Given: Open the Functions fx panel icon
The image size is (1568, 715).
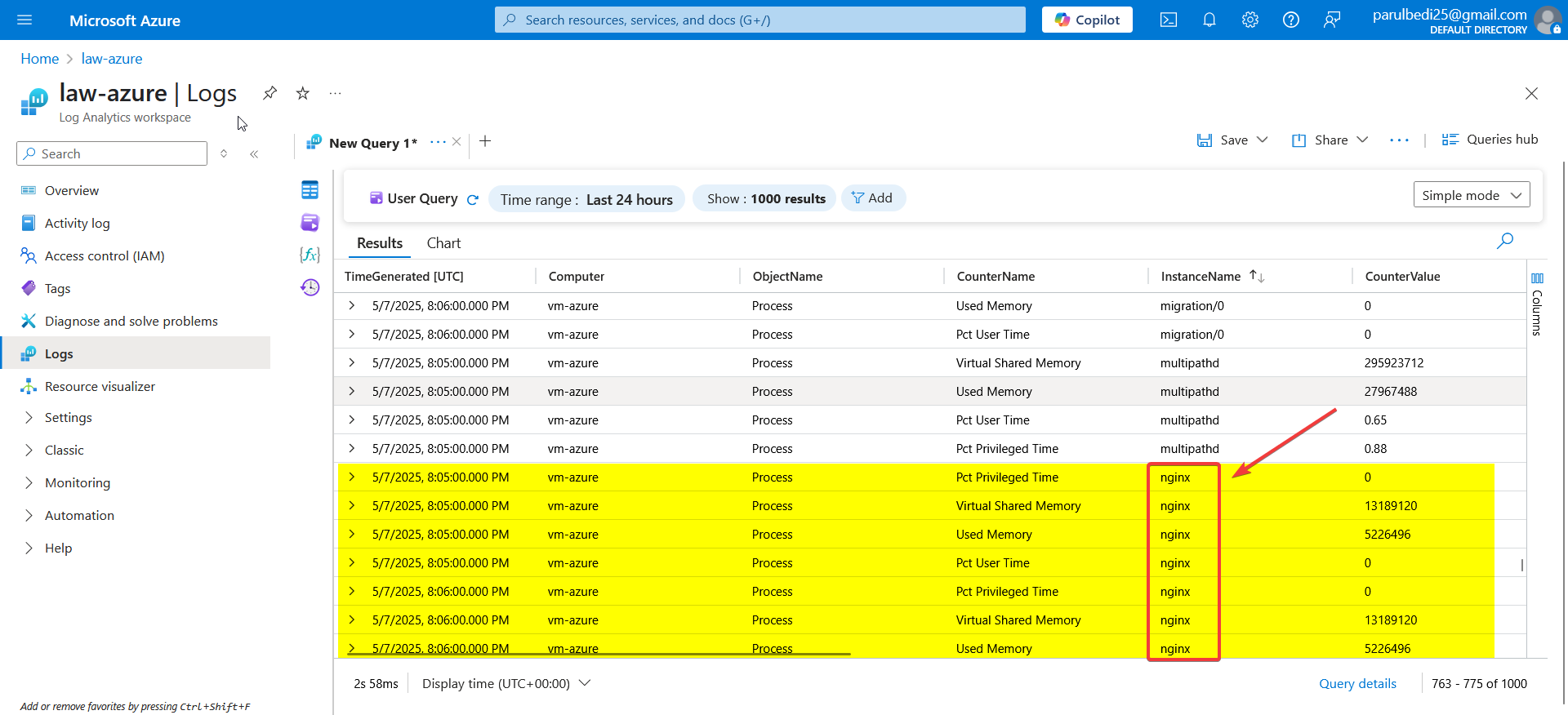Looking at the screenshot, I should point(310,255).
